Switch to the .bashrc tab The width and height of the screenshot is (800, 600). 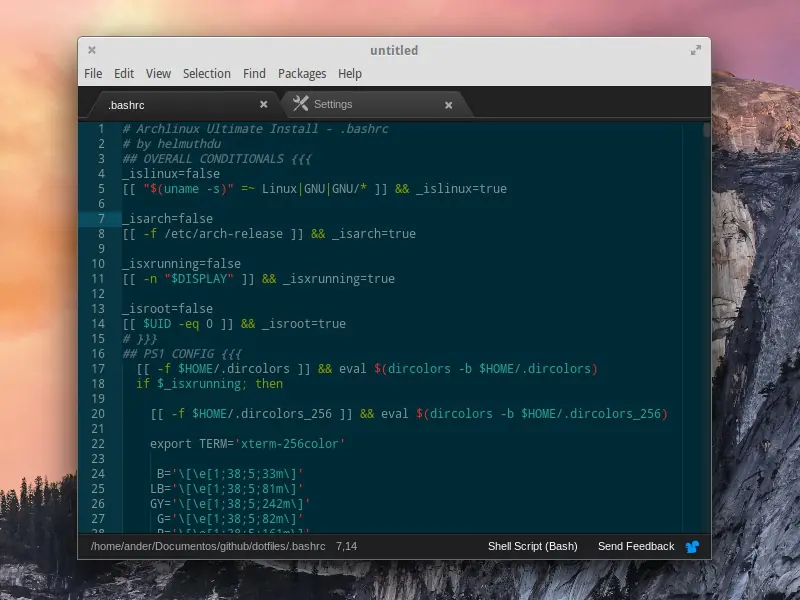click(184, 105)
